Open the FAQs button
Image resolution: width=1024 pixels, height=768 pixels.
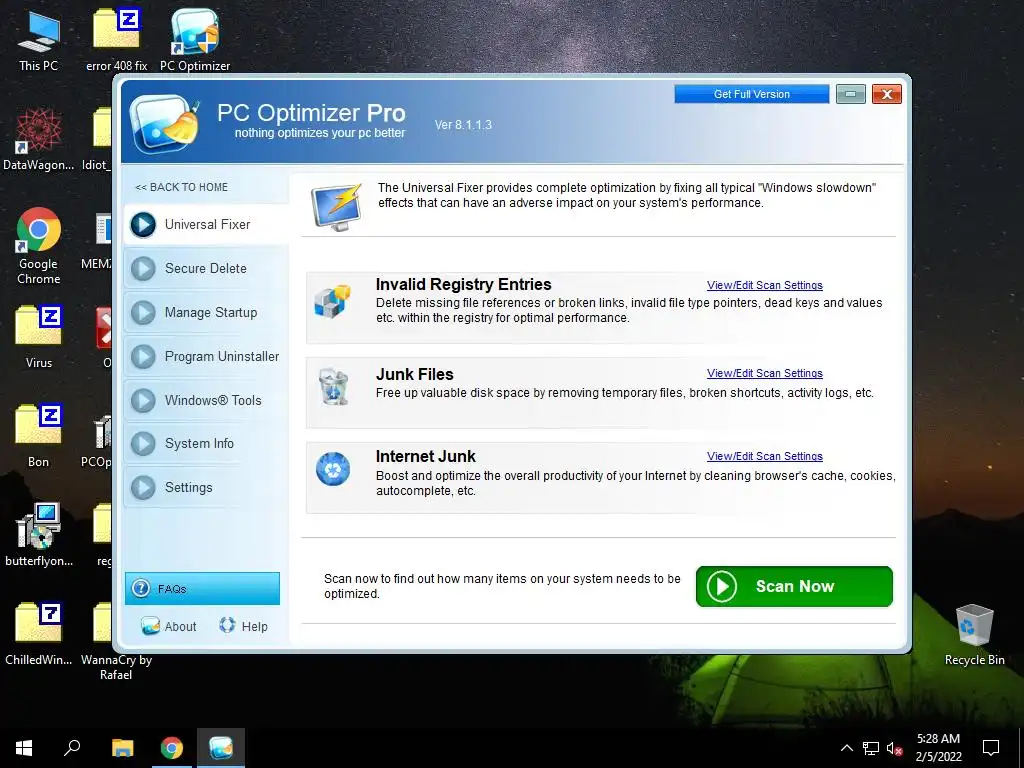pos(202,588)
